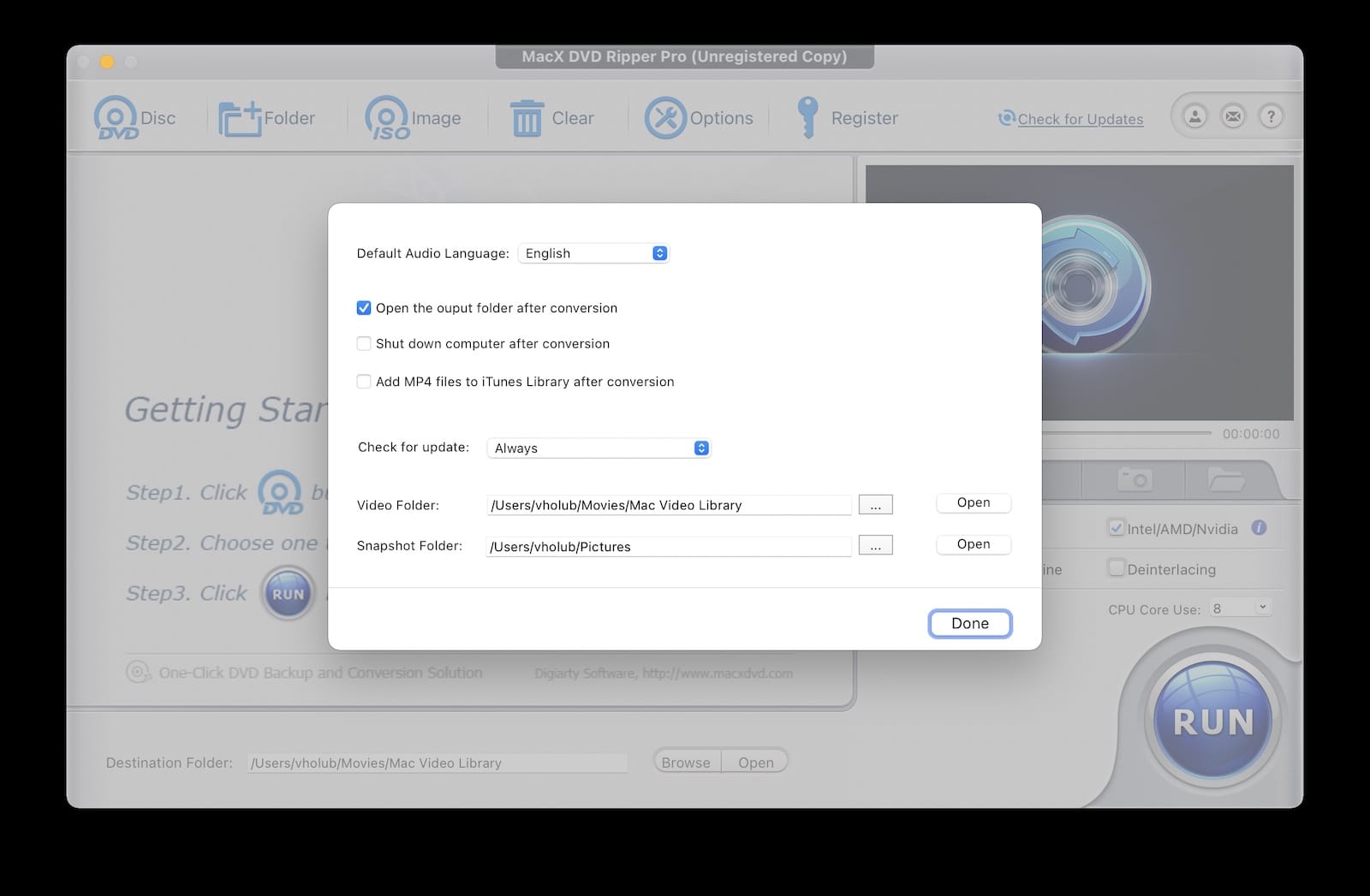
Task: Load an ISO image file
Action: 413,118
